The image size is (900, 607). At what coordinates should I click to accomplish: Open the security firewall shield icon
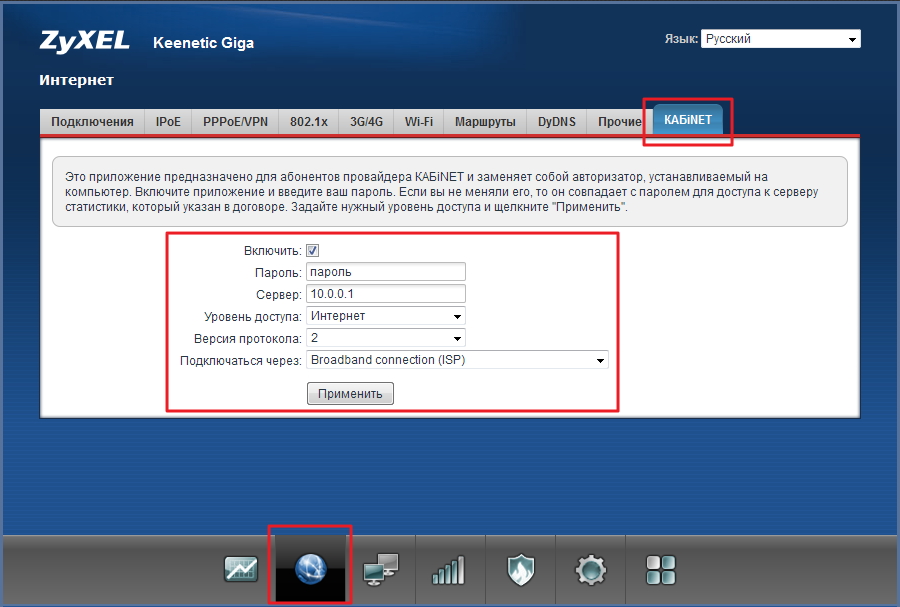coord(519,570)
